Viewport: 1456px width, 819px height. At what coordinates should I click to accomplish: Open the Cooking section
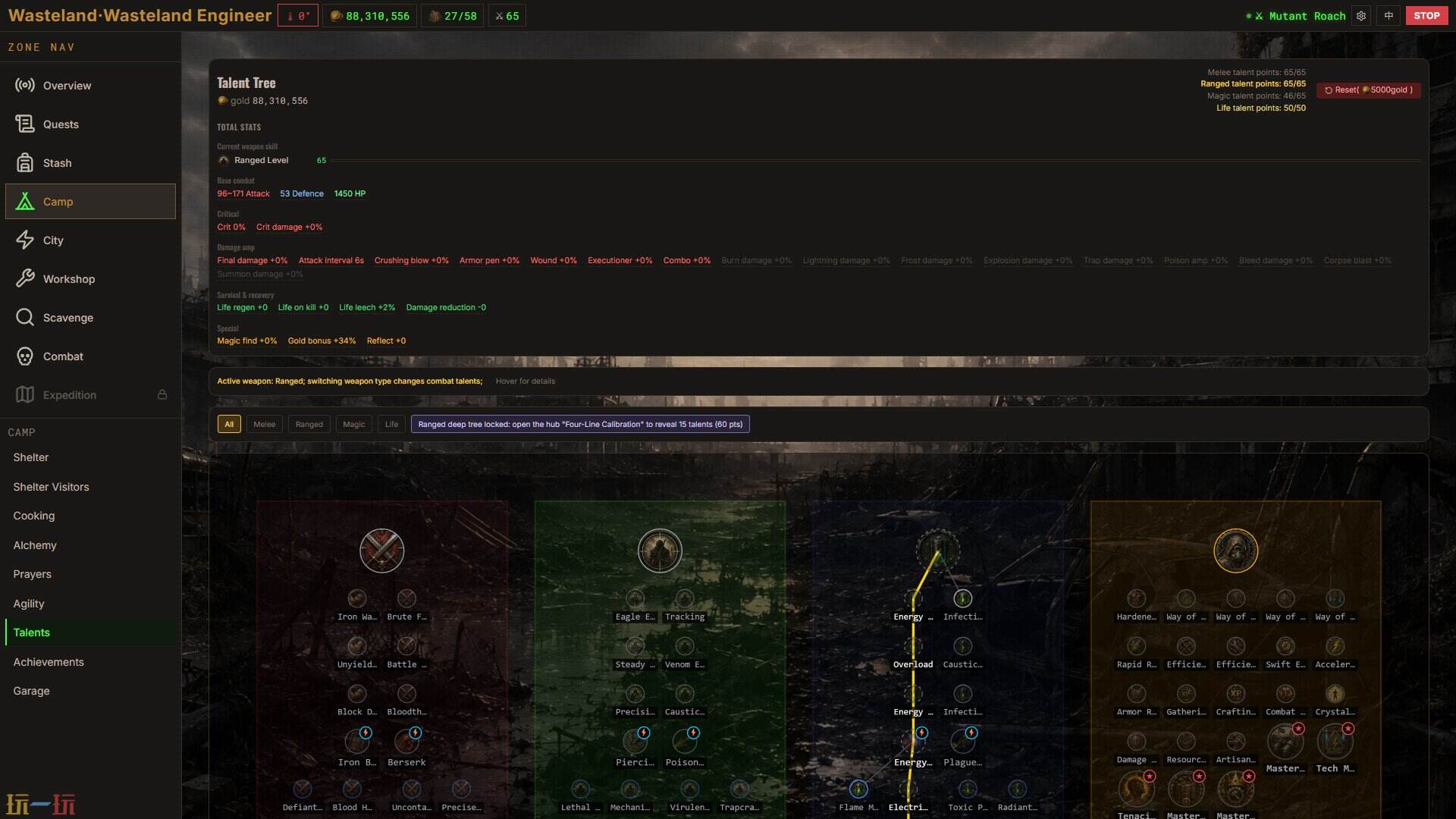(90, 516)
